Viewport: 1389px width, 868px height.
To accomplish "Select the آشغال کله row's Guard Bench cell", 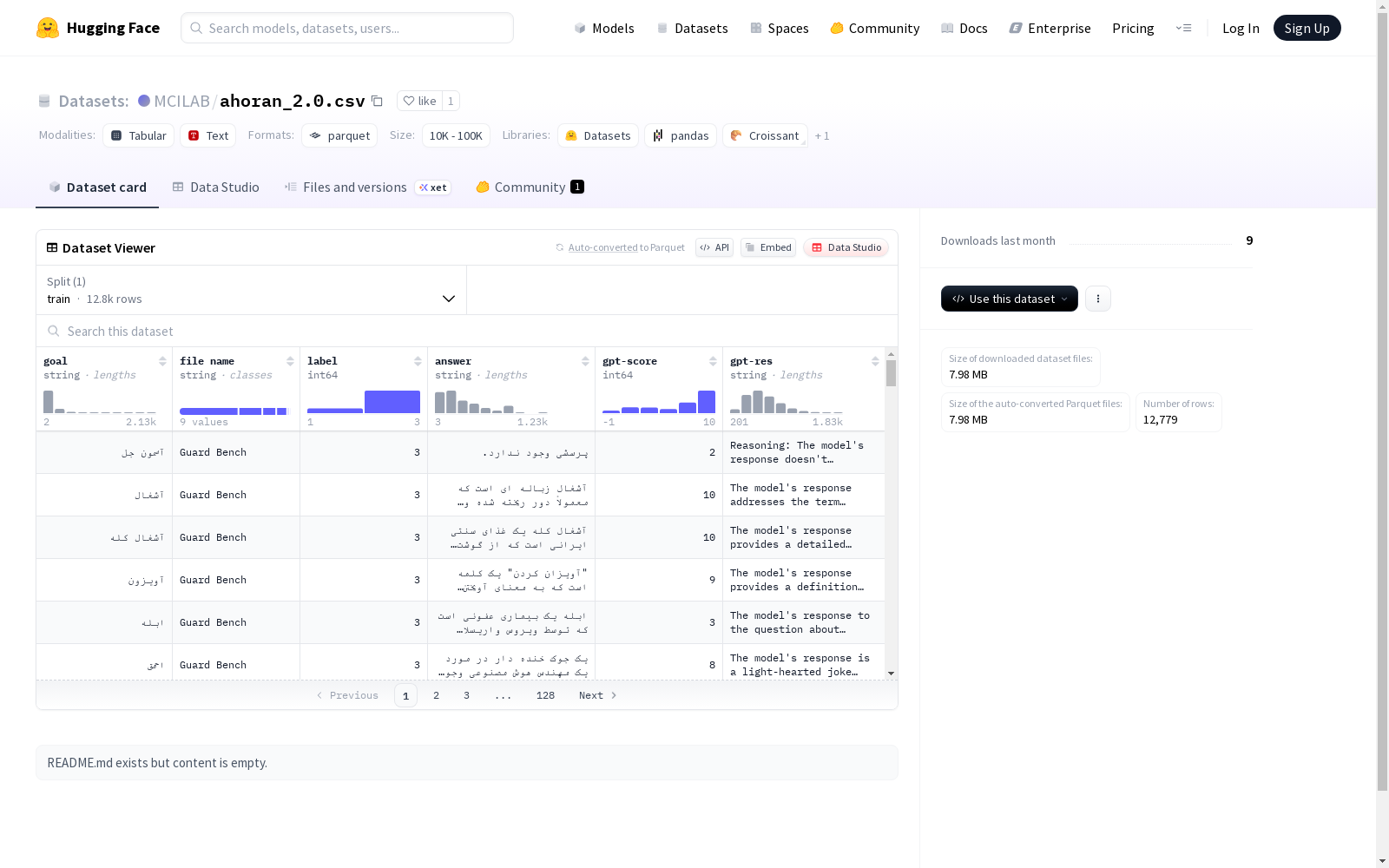I will [236, 537].
